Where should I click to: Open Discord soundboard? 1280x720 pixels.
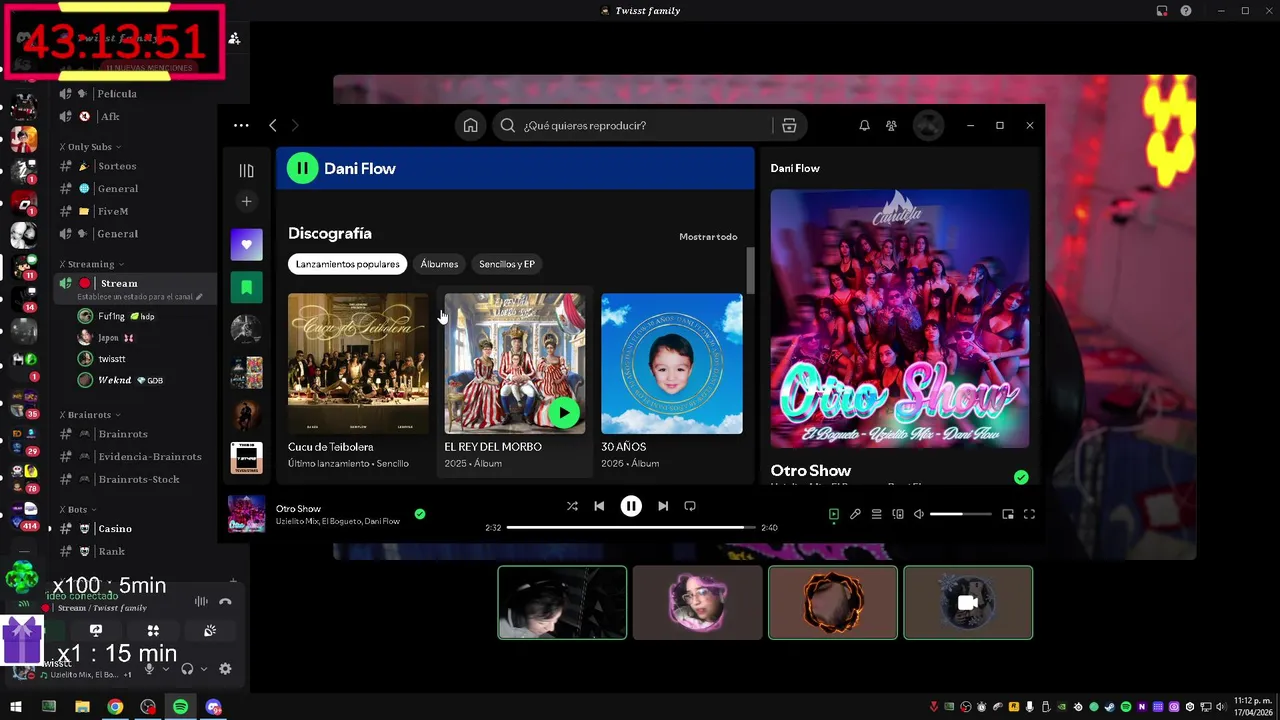[210, 631]
